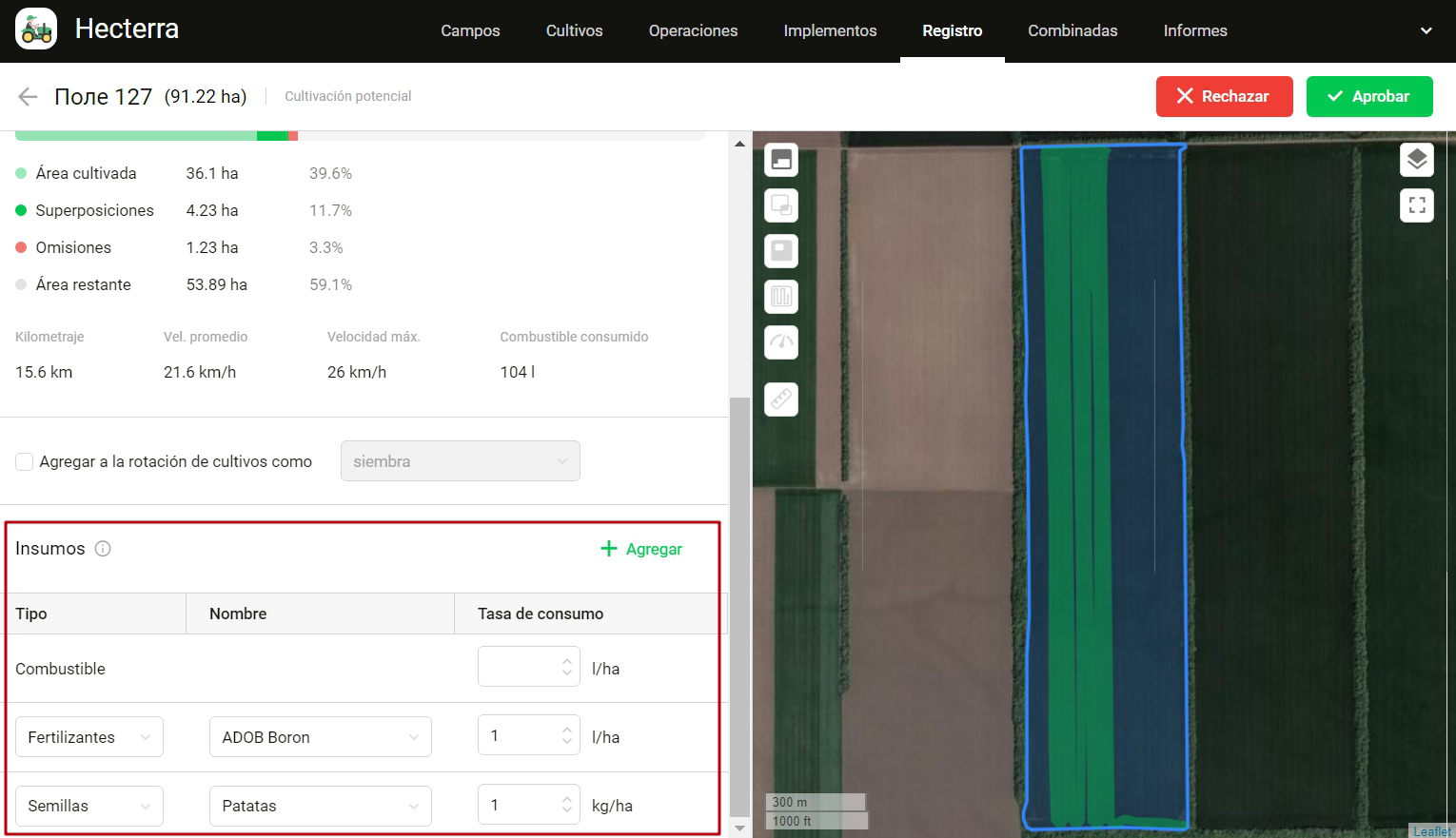Click the back arrow beside Поле 127
Screen dimensions: 1456x838
[x=28, y=96]
